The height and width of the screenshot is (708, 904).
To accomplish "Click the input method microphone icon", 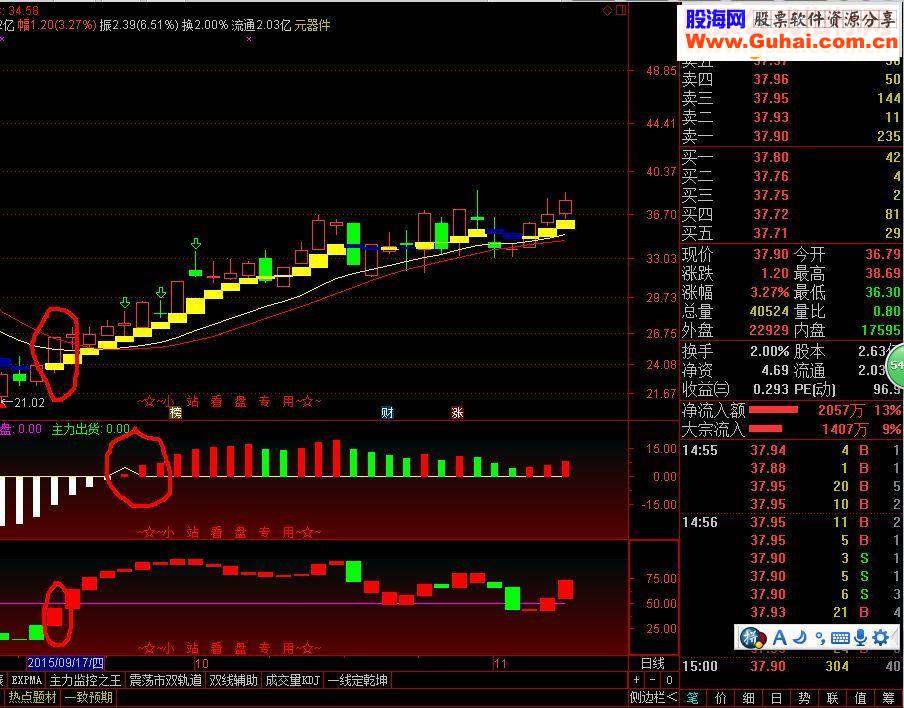I will 860,638.
